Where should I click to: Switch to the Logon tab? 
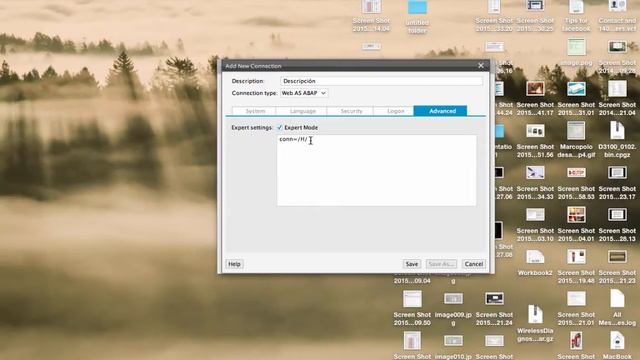[x=395, y=111]
